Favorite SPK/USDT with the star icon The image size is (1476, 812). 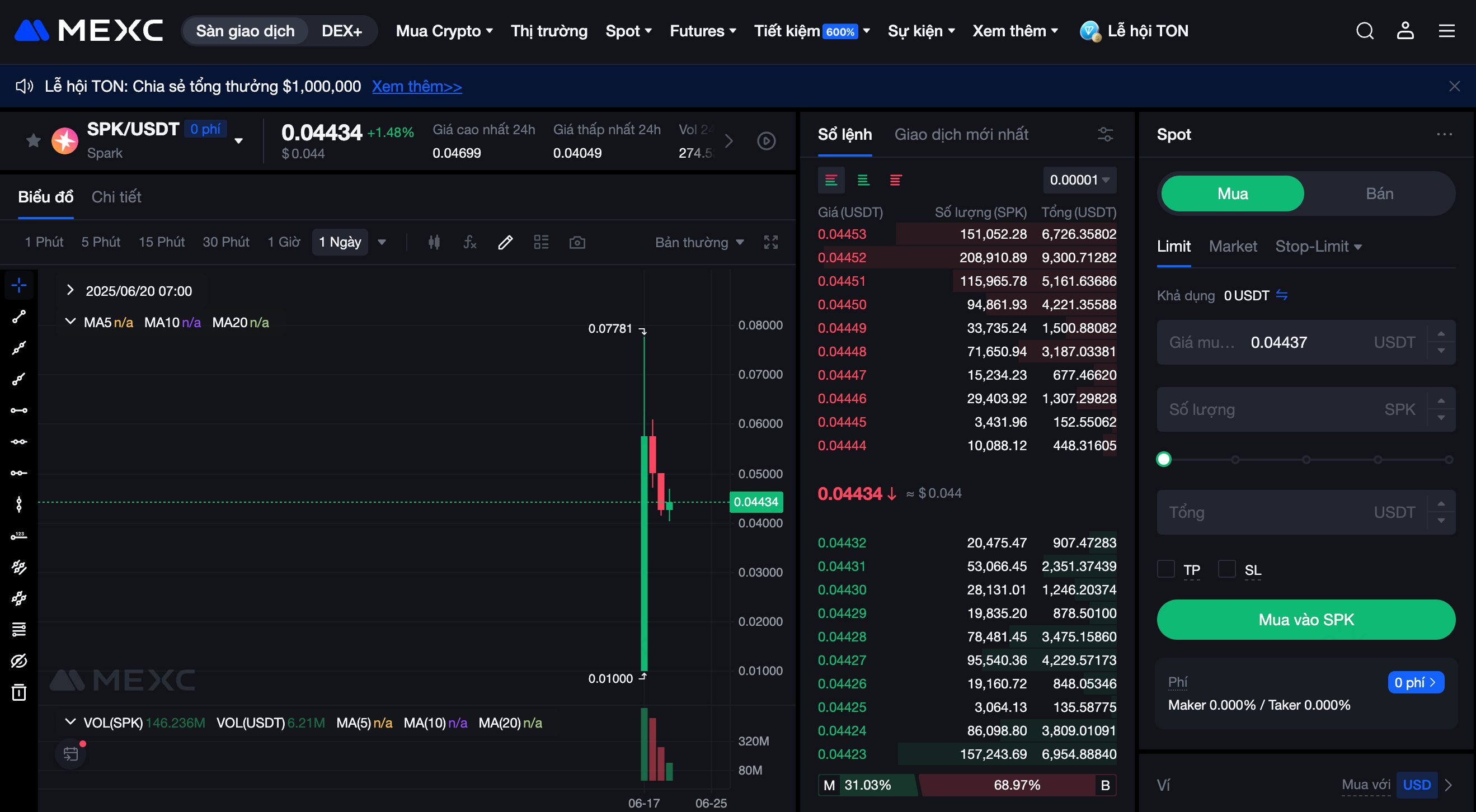(33, 140)
